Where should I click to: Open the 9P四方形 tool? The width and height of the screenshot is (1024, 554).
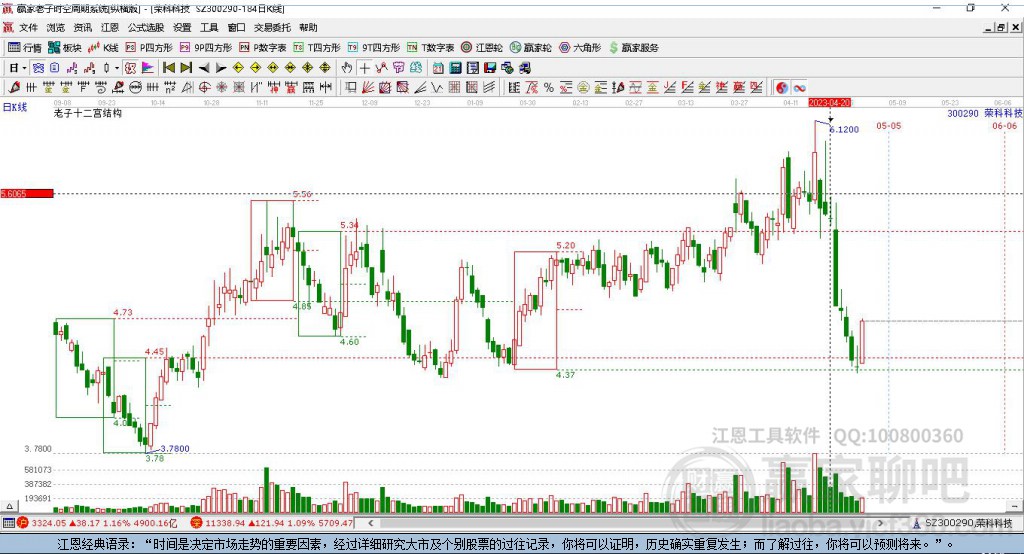(x=206, y=48)
